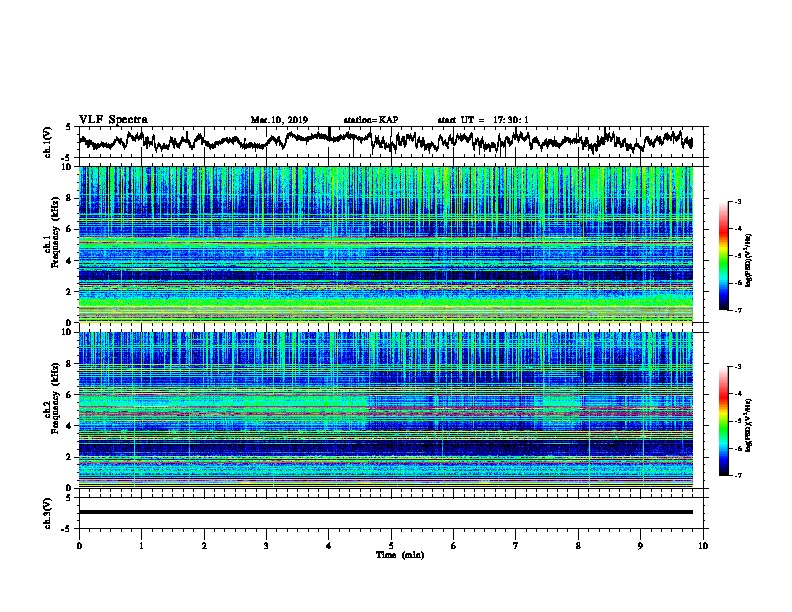Click the ch.1(V) waveform axis label

coord(48,142)
